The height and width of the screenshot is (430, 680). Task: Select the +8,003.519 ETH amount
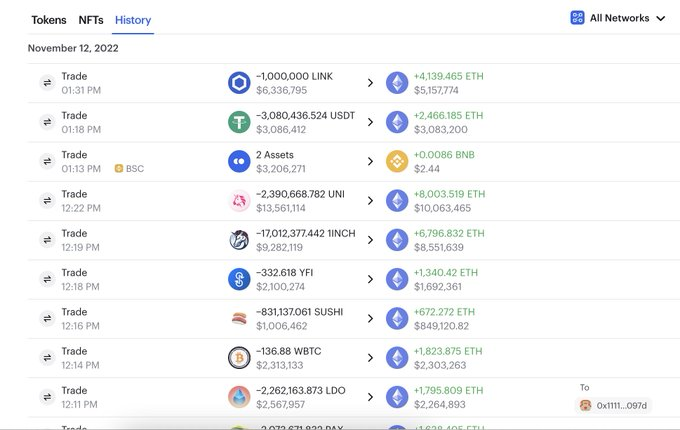pos(449,194)
